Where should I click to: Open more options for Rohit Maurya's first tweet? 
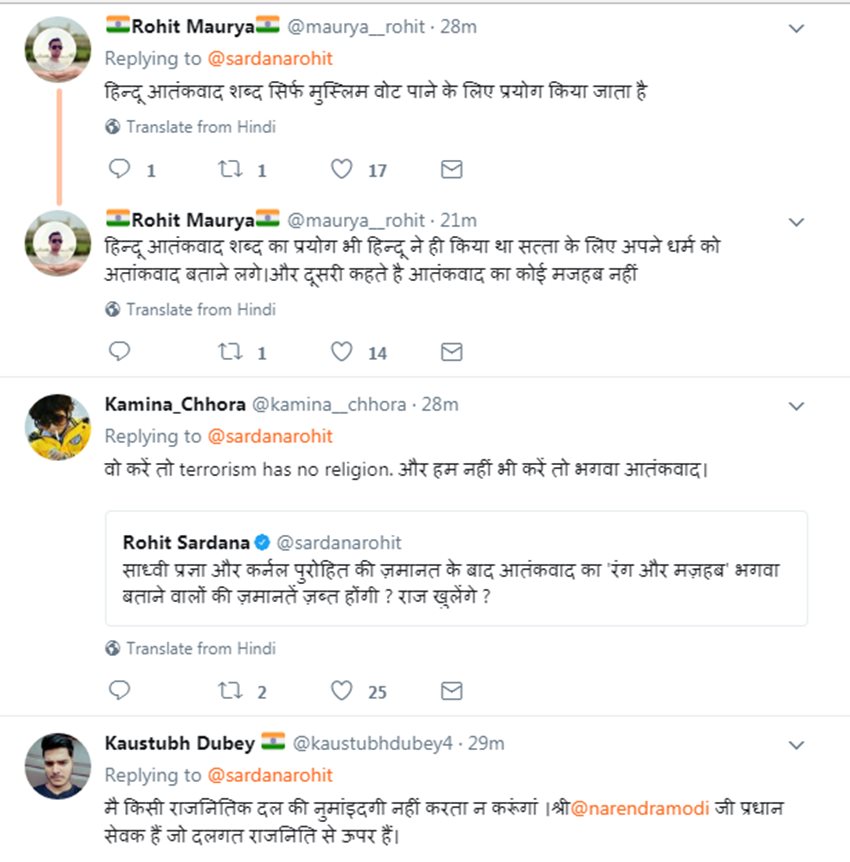796,29
